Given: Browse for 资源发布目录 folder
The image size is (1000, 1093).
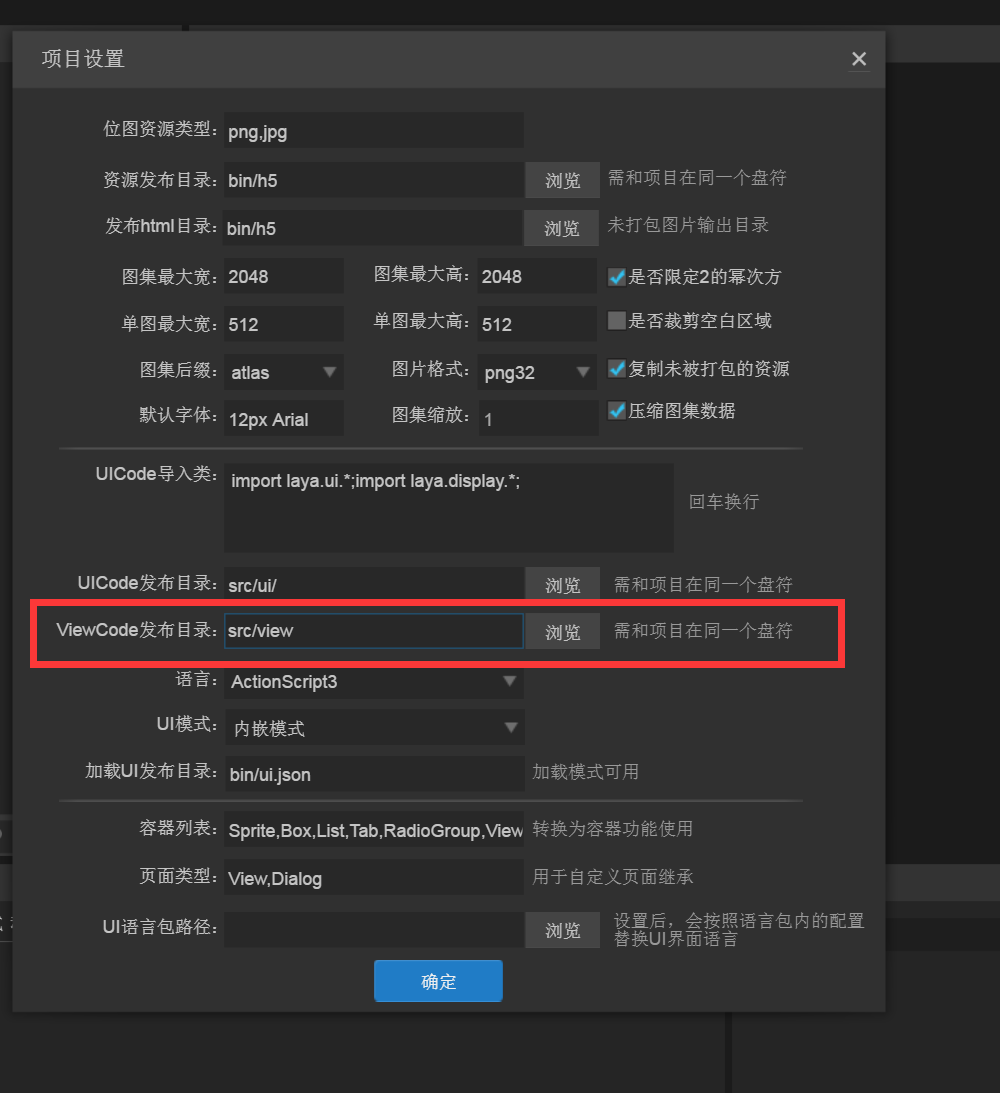Looking at the screenshot, I should (562, 180).
